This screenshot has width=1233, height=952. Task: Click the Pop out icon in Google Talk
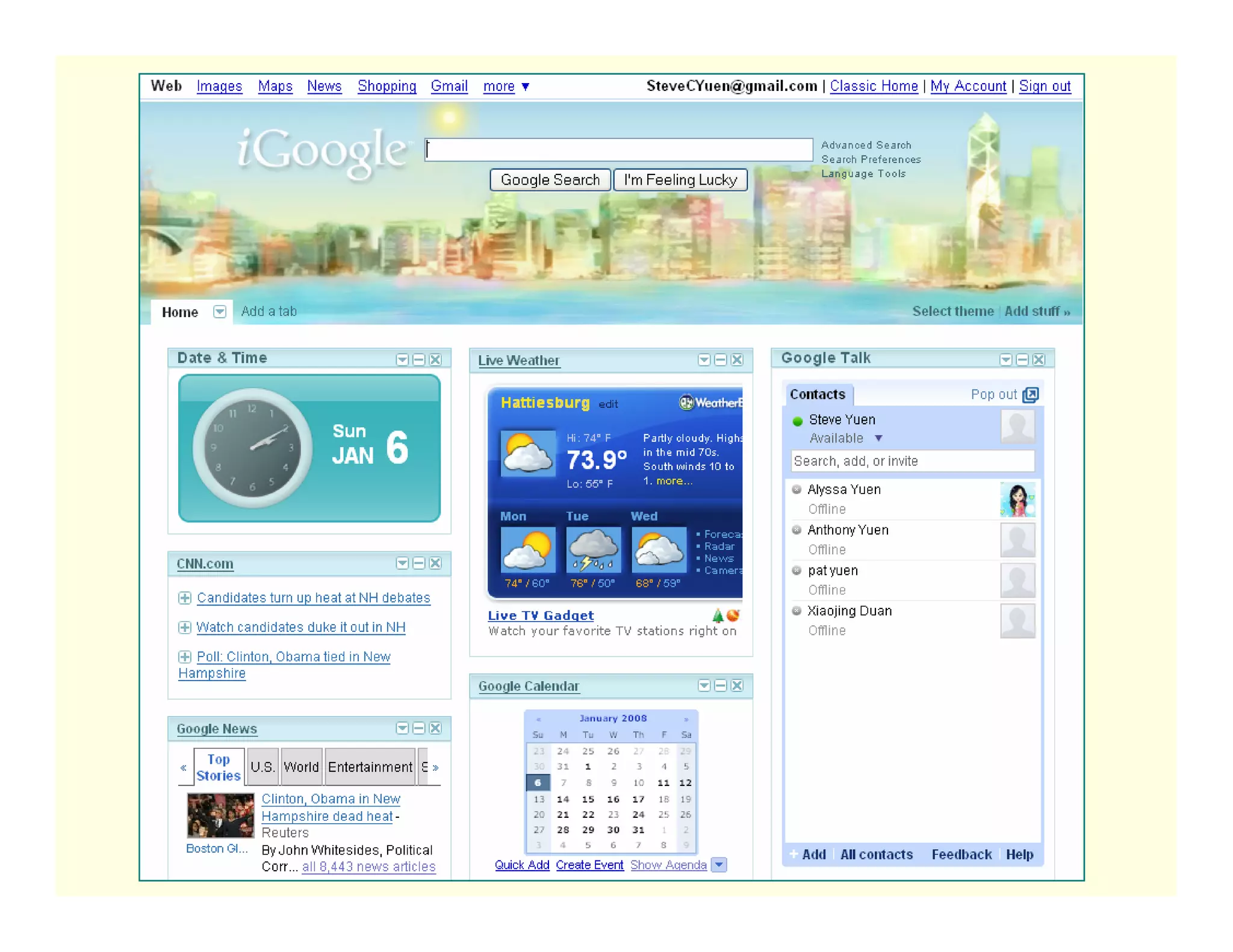[1031, 395]
